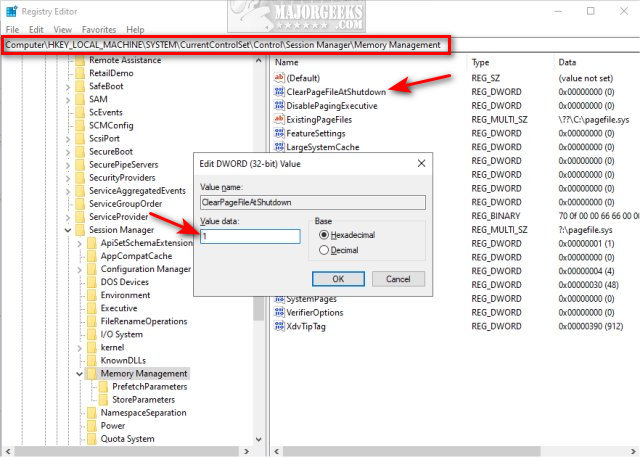Select the Hexadecimal base radio button
Screen dimensions: 640x457
(324, 235)
